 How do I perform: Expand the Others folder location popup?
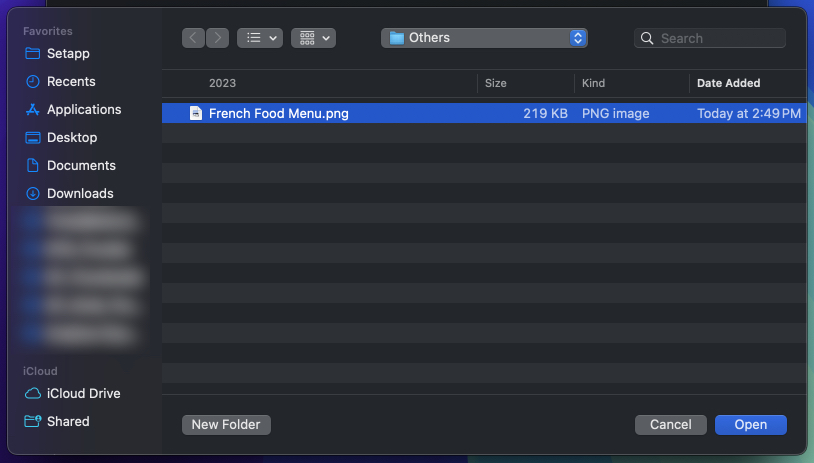click(x=484, y=38)
